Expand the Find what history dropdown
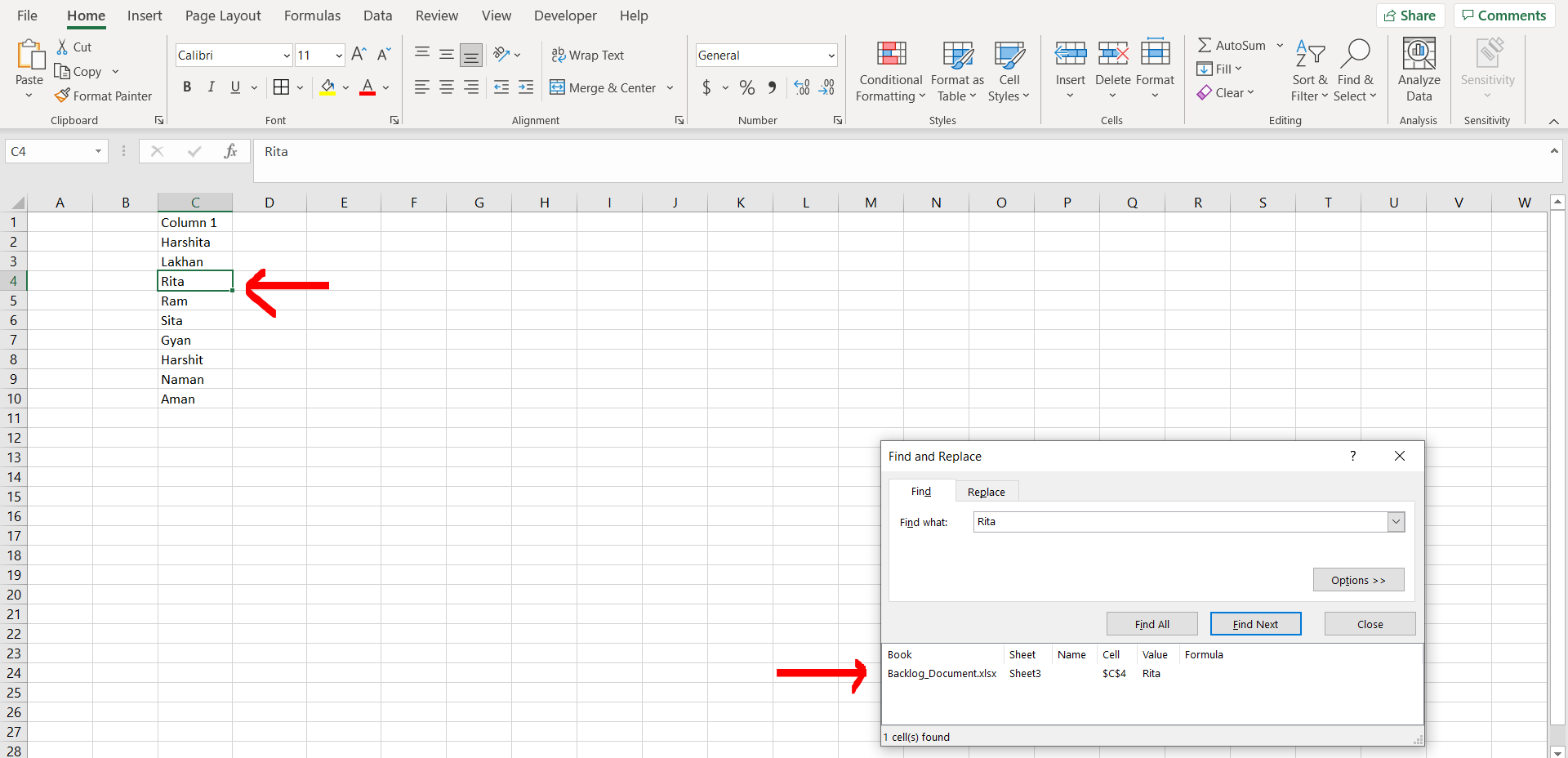Image resolution: width=1568 pixels, height=758 pixels. (1396, 521)
